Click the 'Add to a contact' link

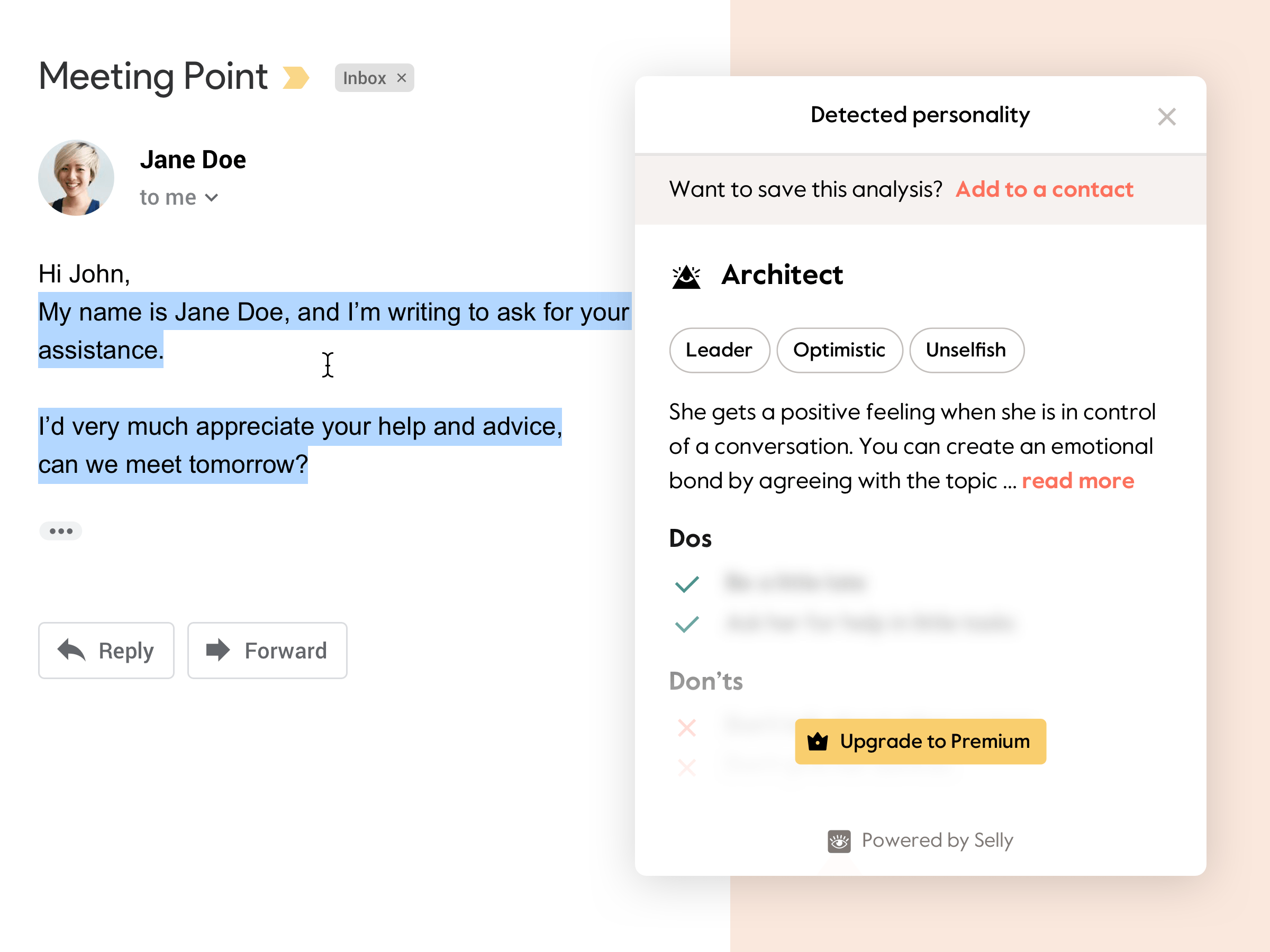(x=1044, y=189)
